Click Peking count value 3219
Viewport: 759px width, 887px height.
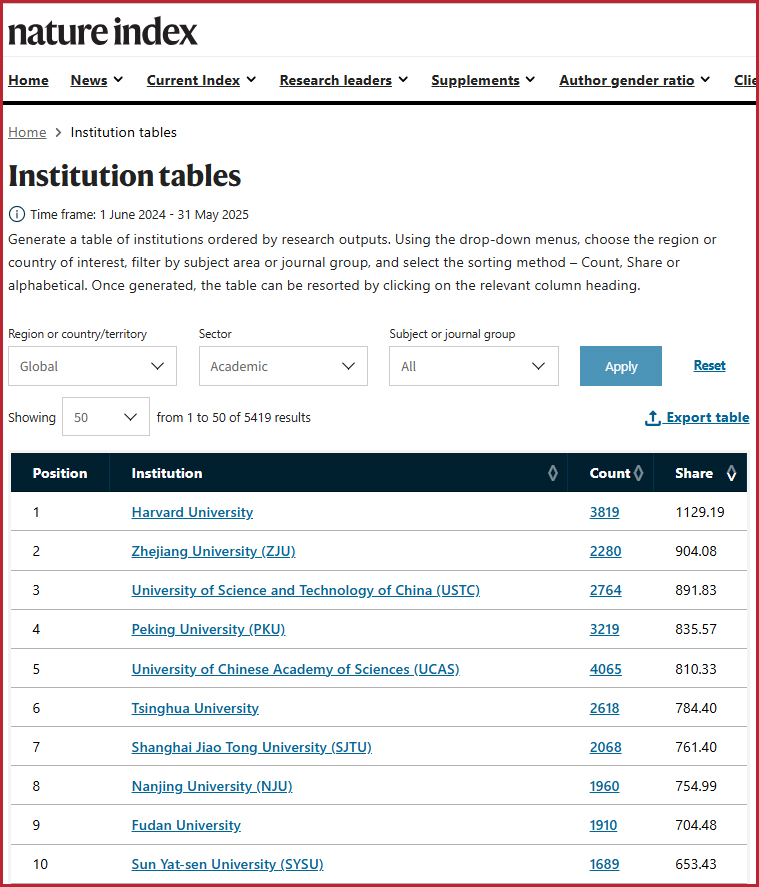604,629
